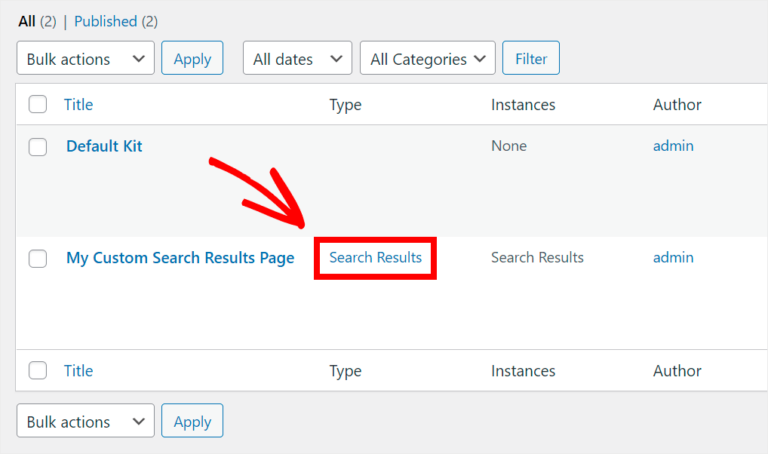The height and width of the screenshot is (454, 768).
Task: Select the My Custom Search Results Page checkbox
Action: pos(38,259)
